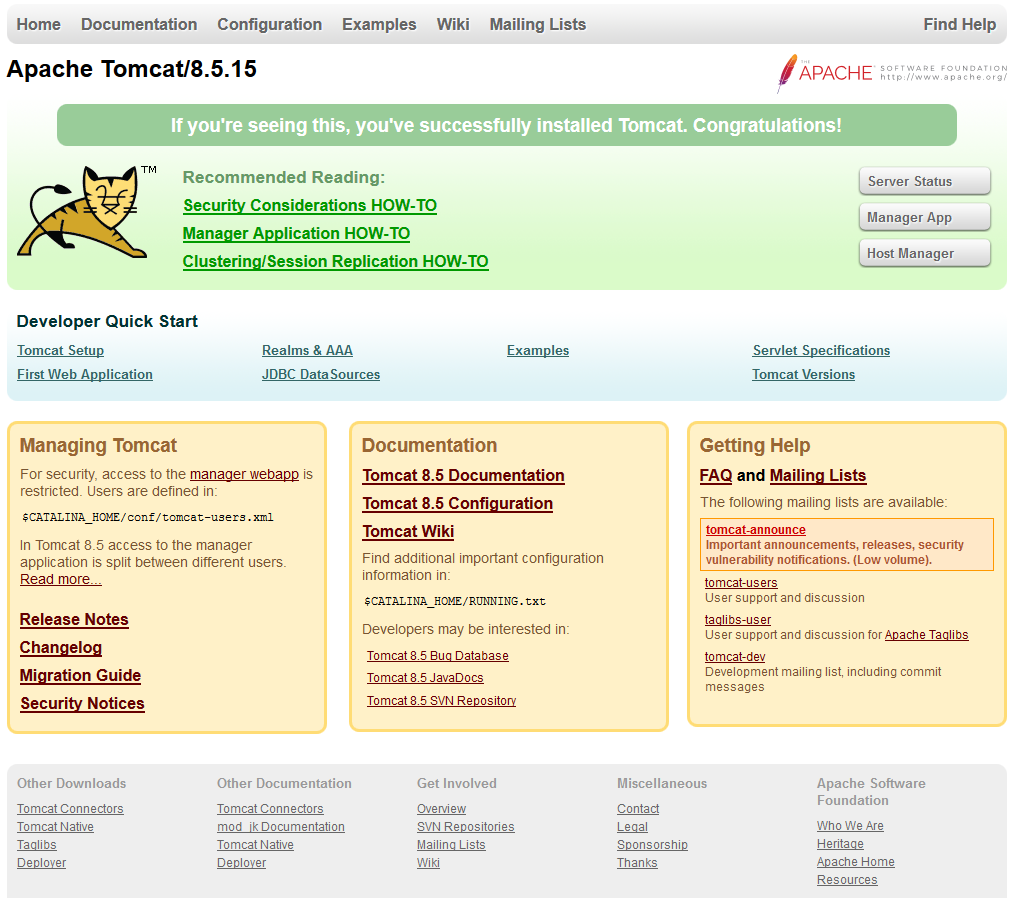Open Clustering/Session Replication HOW-TO link
This screenshot has width=1009, height=898.
[x=336, y=262]
